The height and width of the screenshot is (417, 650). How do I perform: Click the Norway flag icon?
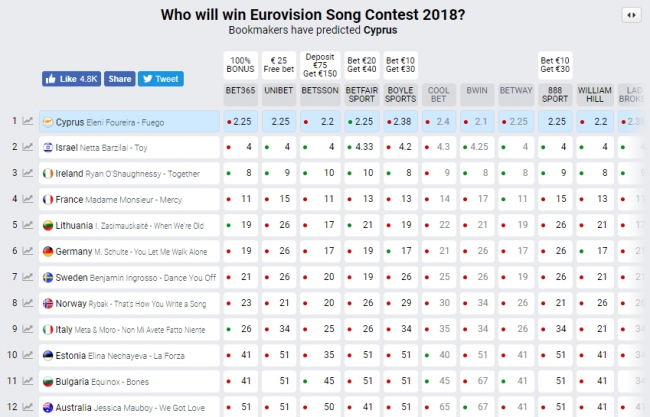(x=48, y=303)
